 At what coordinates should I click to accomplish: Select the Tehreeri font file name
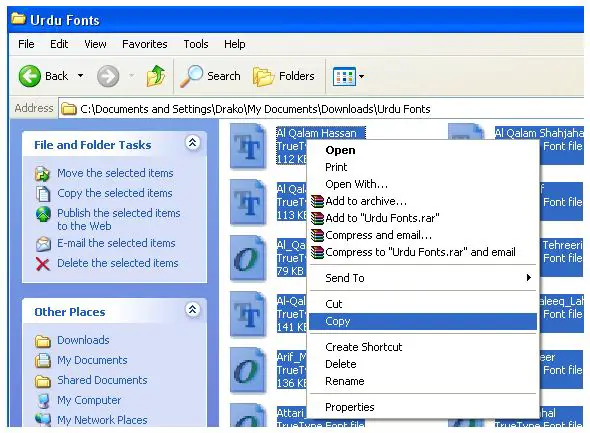pos(563,245)
